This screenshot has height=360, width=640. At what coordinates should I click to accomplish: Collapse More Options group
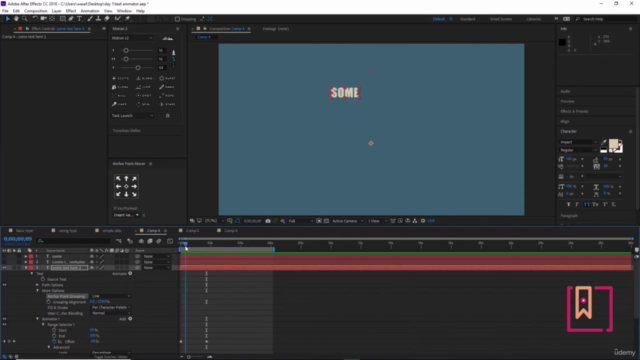pyautogui.click(x=38, y=291)
